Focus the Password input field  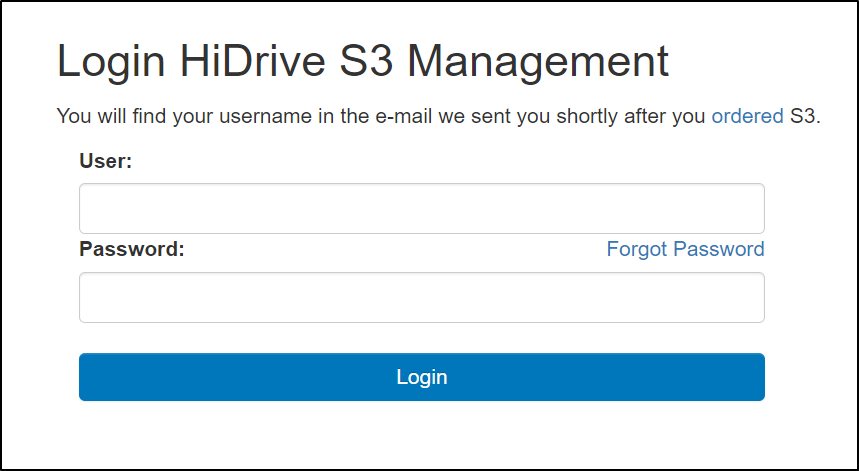click(x=422, y=297)
